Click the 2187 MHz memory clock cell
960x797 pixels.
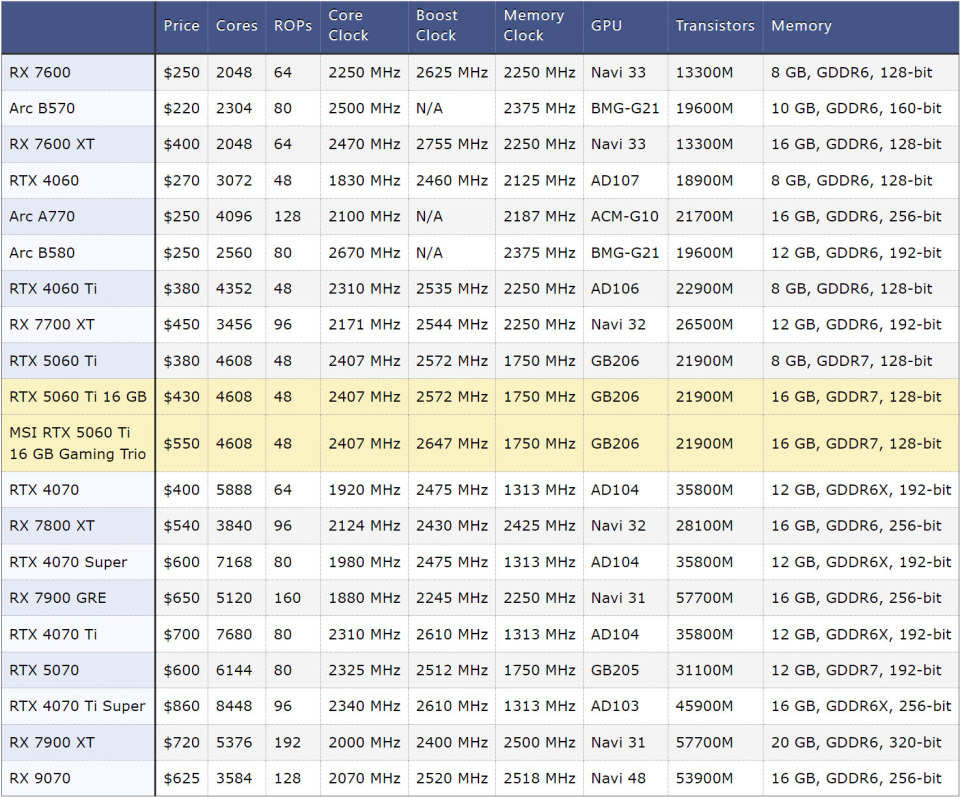click(x=539, y=216)
